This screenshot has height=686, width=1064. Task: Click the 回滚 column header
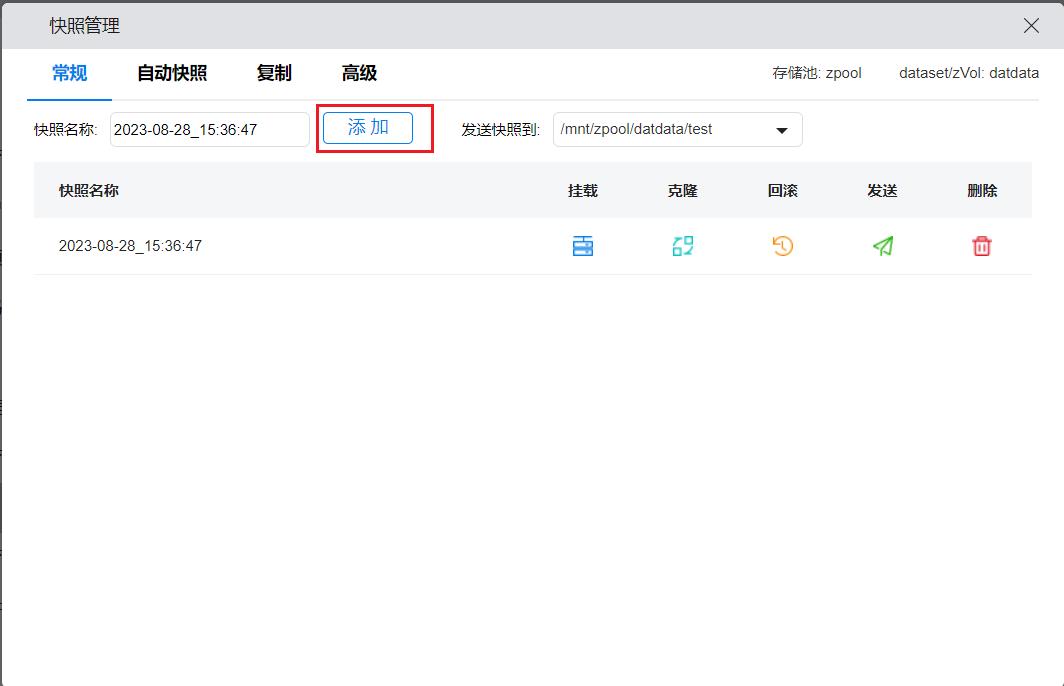pos(782,190)
